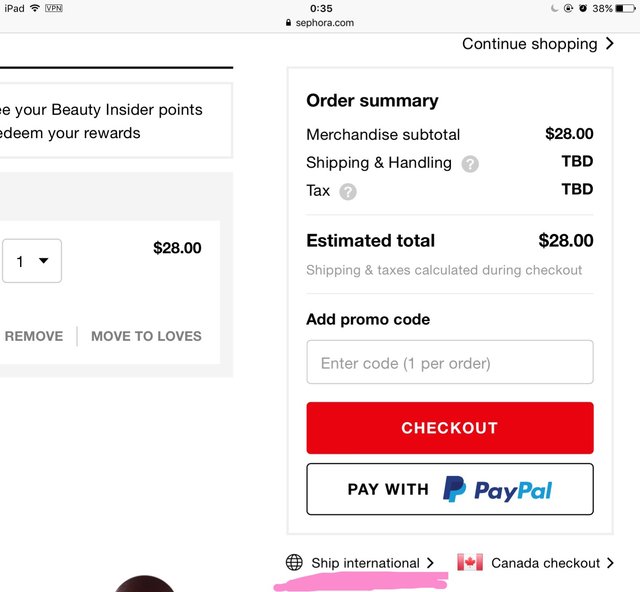
Task: Open the Continue shopping link
Action: (x=537, y=44)
